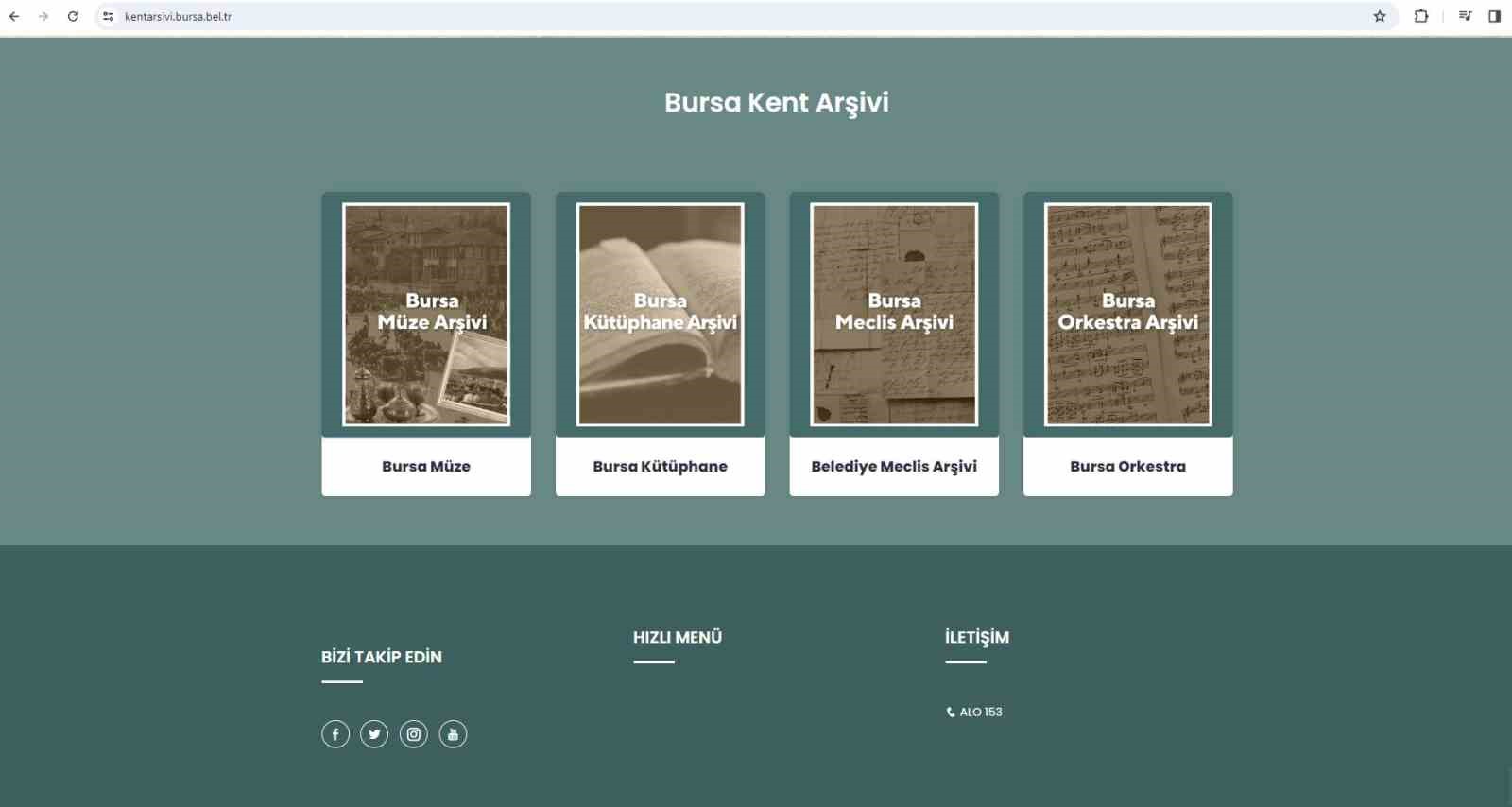Click the Bursa Müze label button
The height and width of the screenshot is (807, 1512).
coord(426,466)
